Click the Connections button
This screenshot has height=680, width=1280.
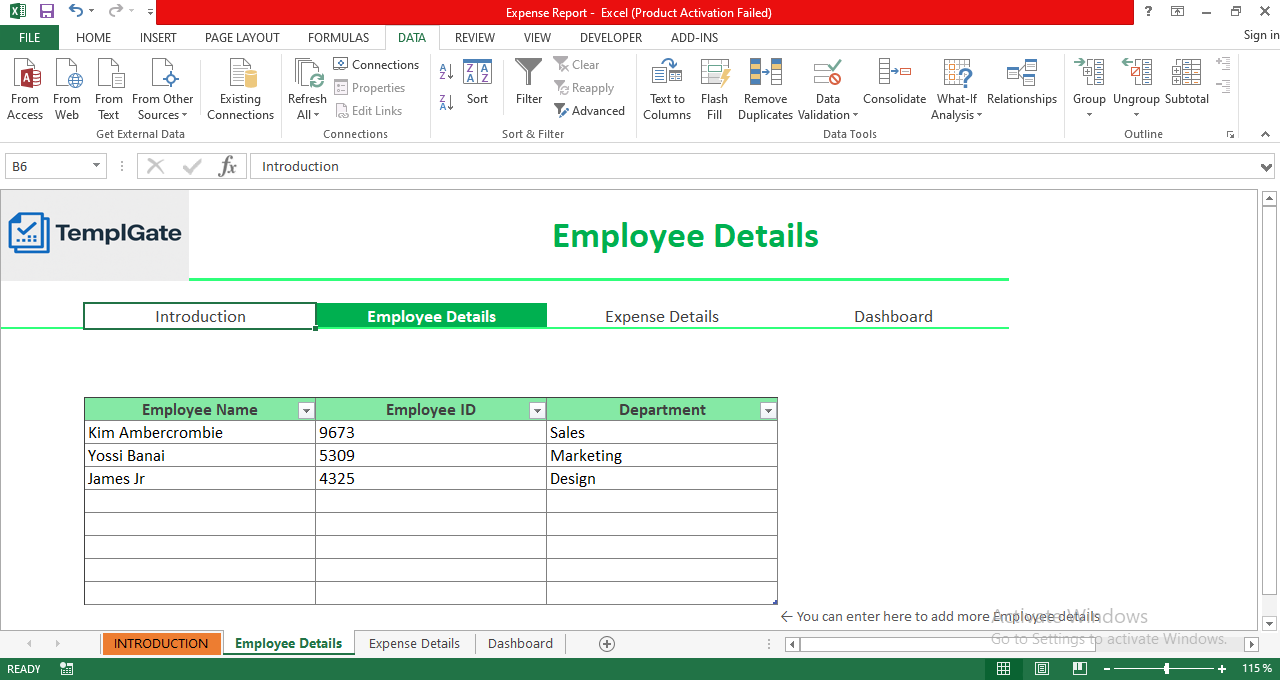pos(377,65)
